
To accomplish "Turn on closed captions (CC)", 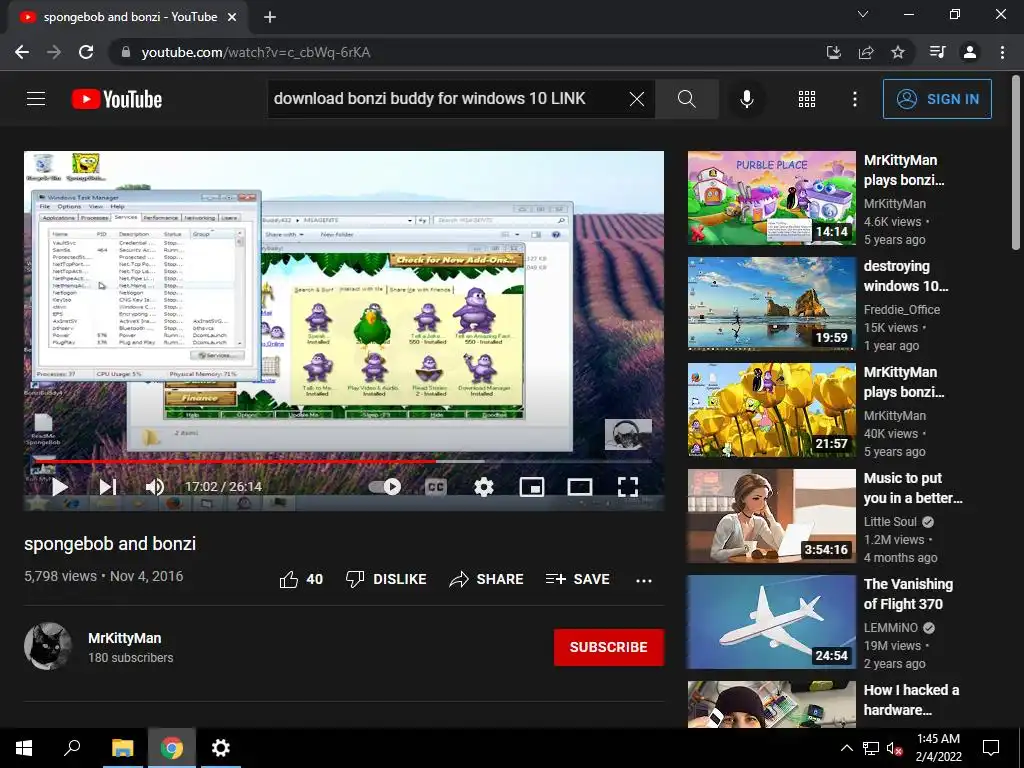I will (436, 487).
